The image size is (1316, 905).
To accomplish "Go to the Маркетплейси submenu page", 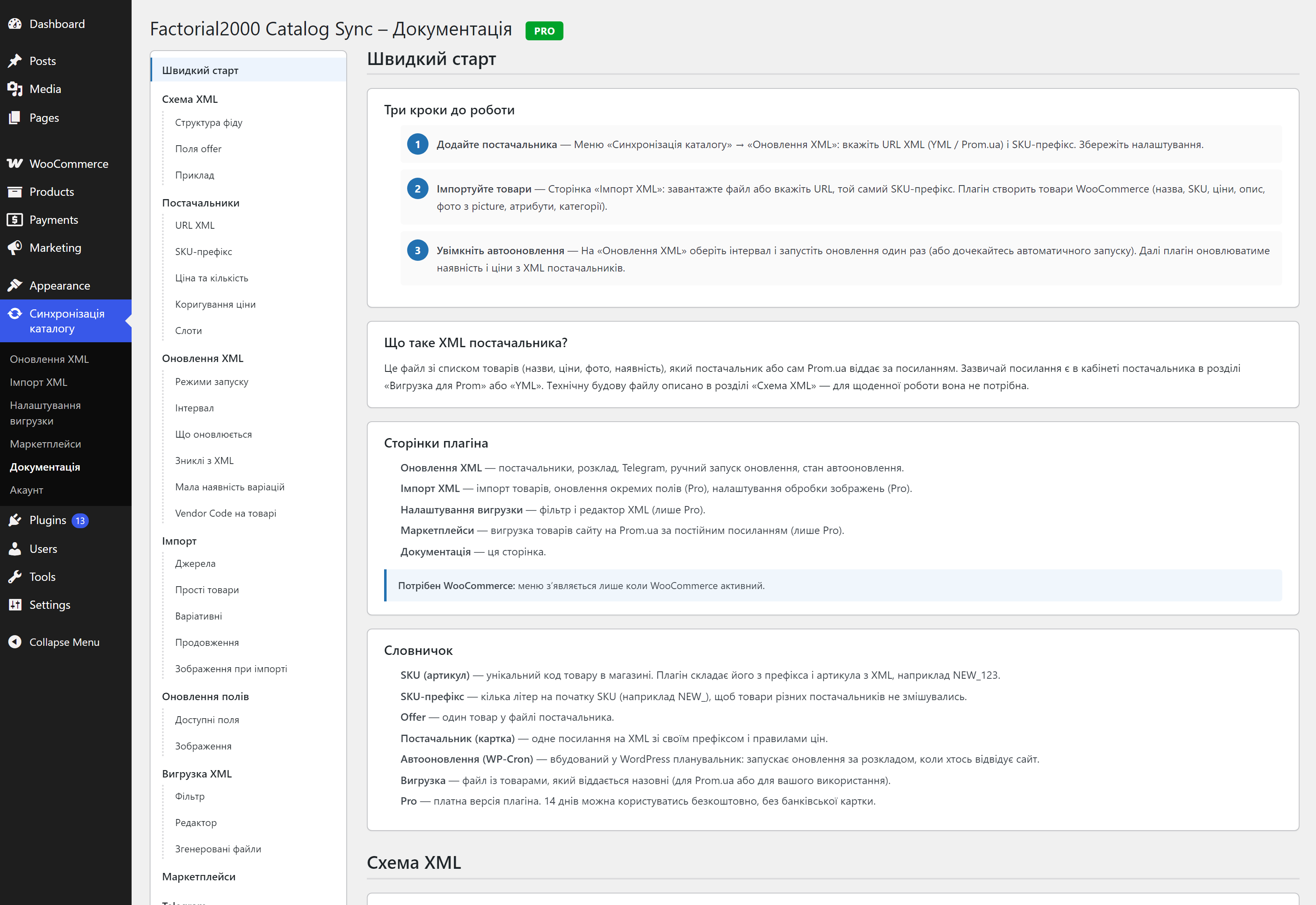I will point(45,444).
